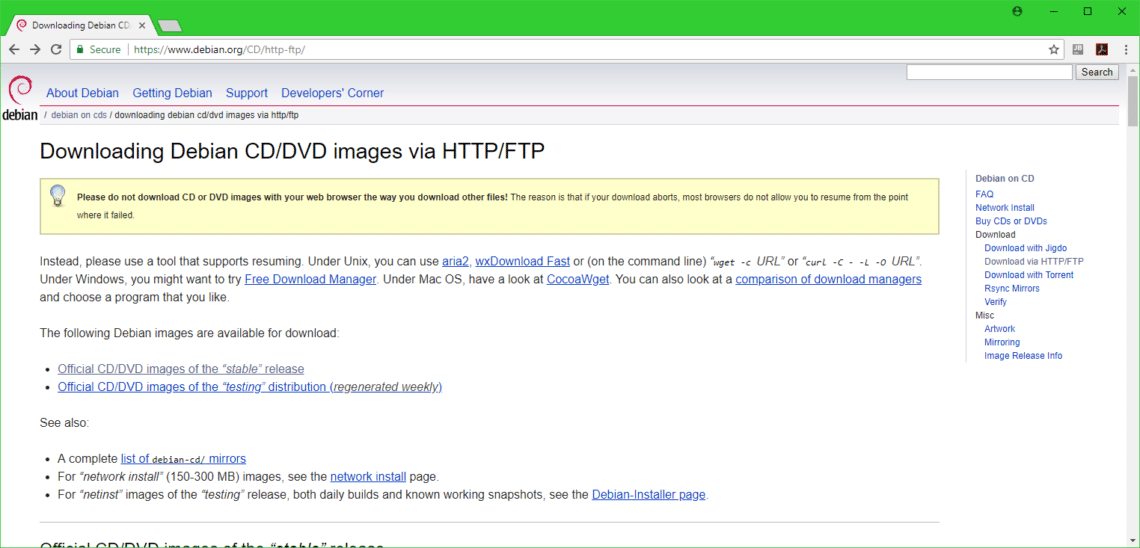Screen dimensions: 1140x548
Task: Go back to the previous page
Action: (14, 50)
